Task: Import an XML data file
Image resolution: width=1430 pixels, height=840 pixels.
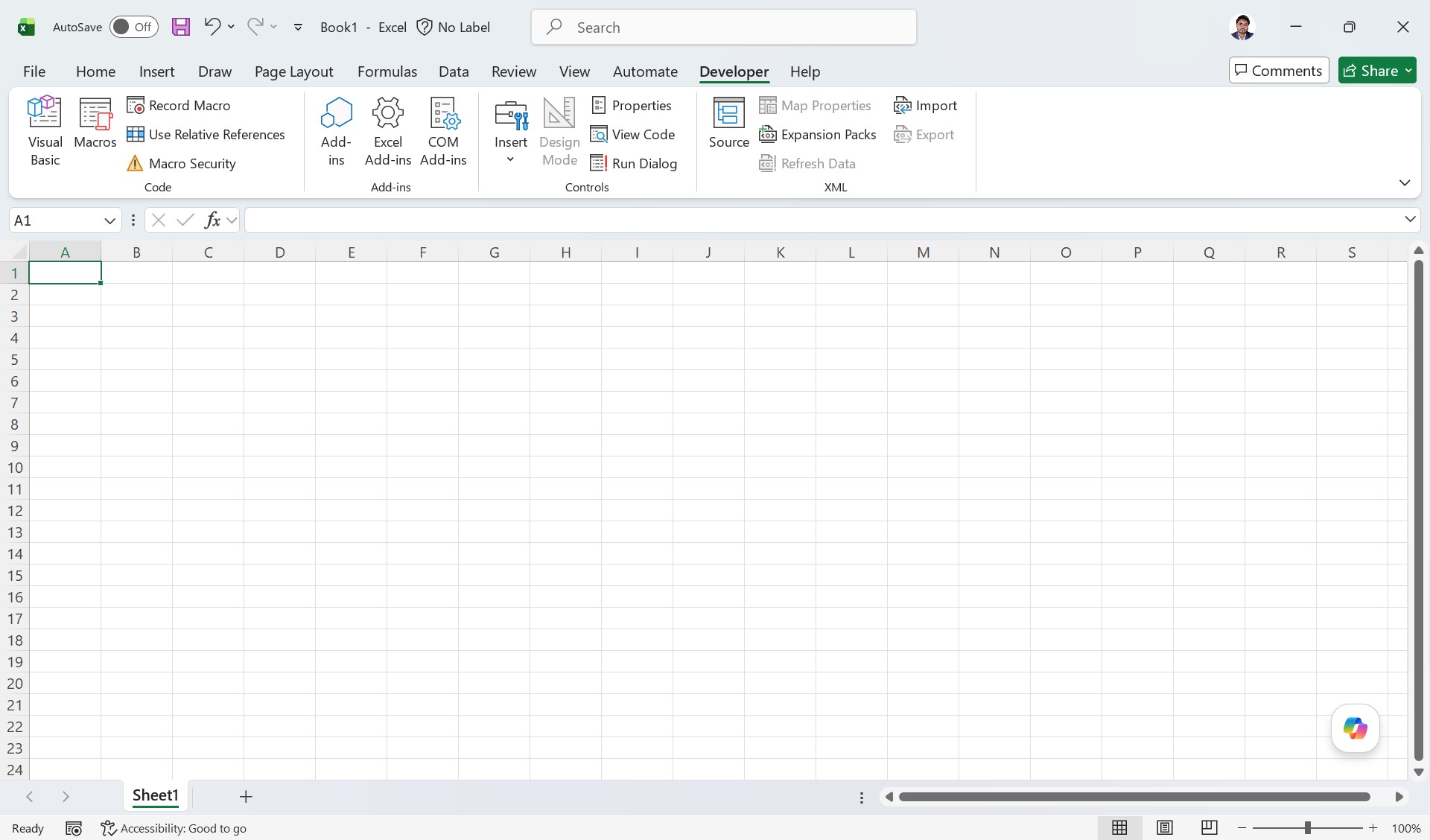Action: pyautogui.click(x=925, y=105)
